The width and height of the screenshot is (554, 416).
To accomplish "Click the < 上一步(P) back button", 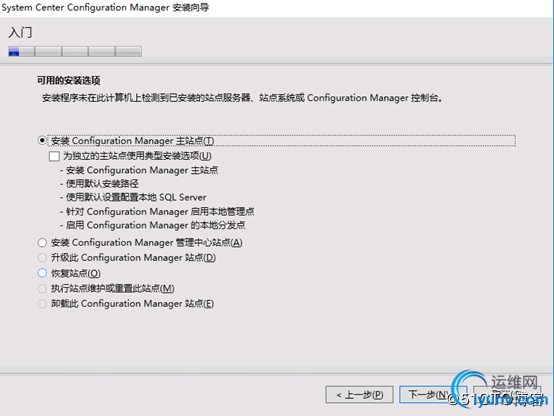I will (359, 394).
